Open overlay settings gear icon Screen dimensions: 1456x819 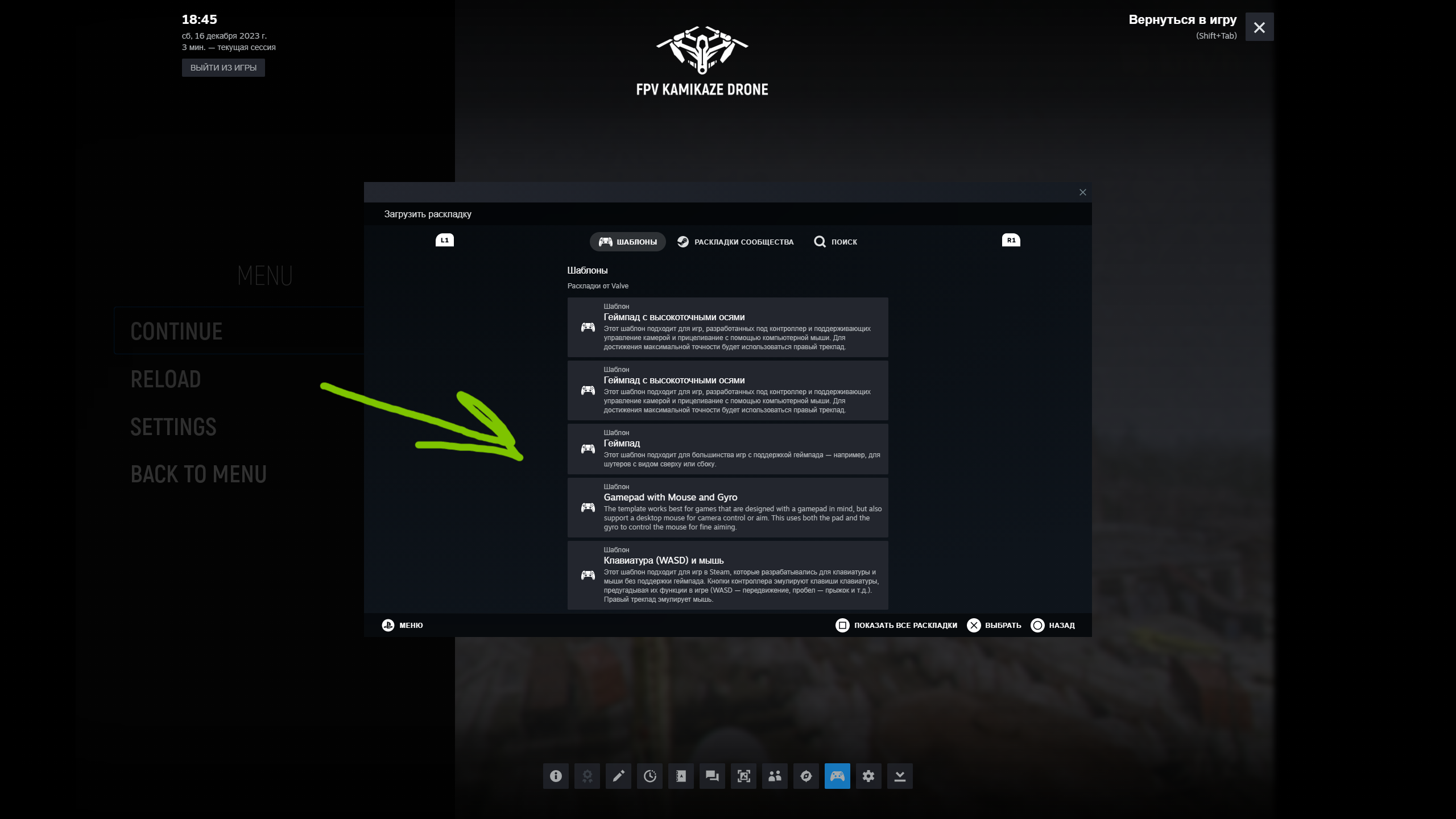tap(868, 776)
